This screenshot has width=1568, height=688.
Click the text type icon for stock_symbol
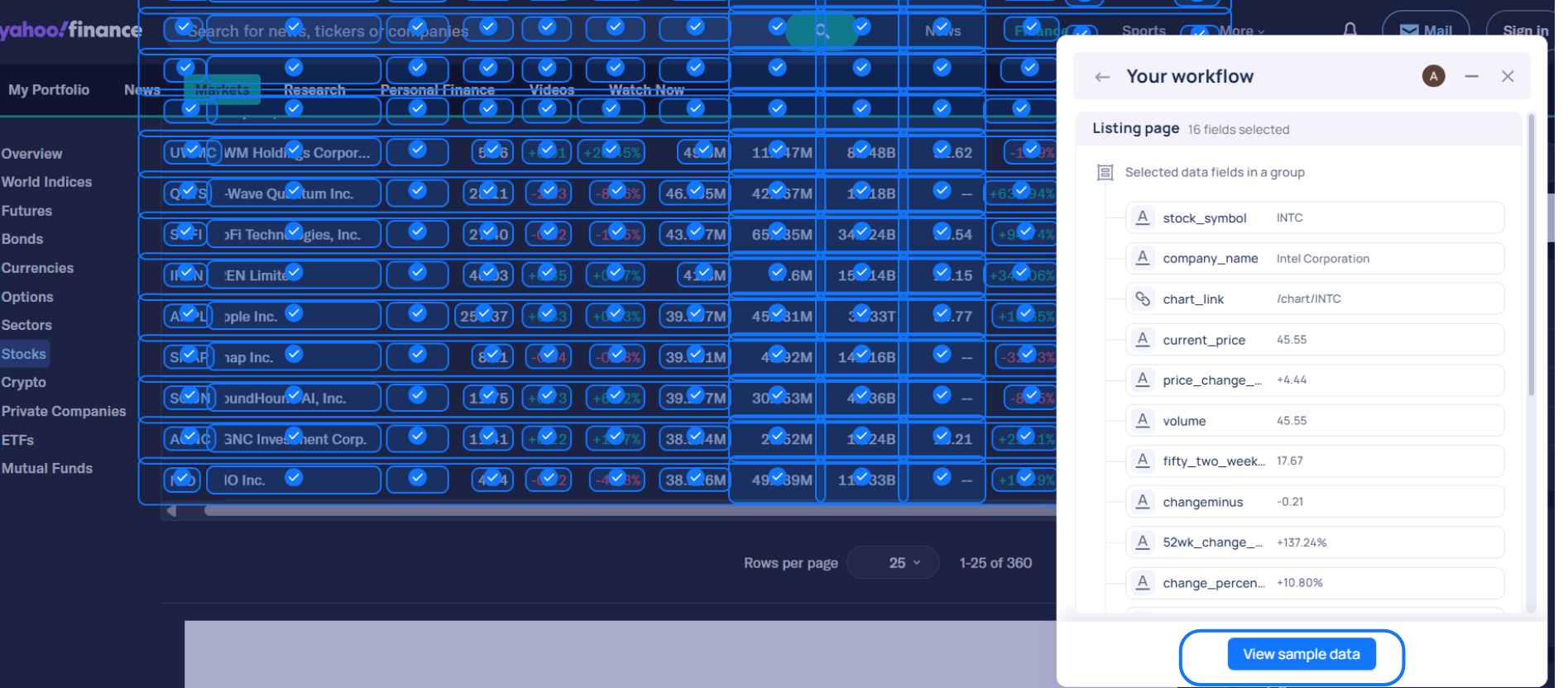(x=1143, y=217)
